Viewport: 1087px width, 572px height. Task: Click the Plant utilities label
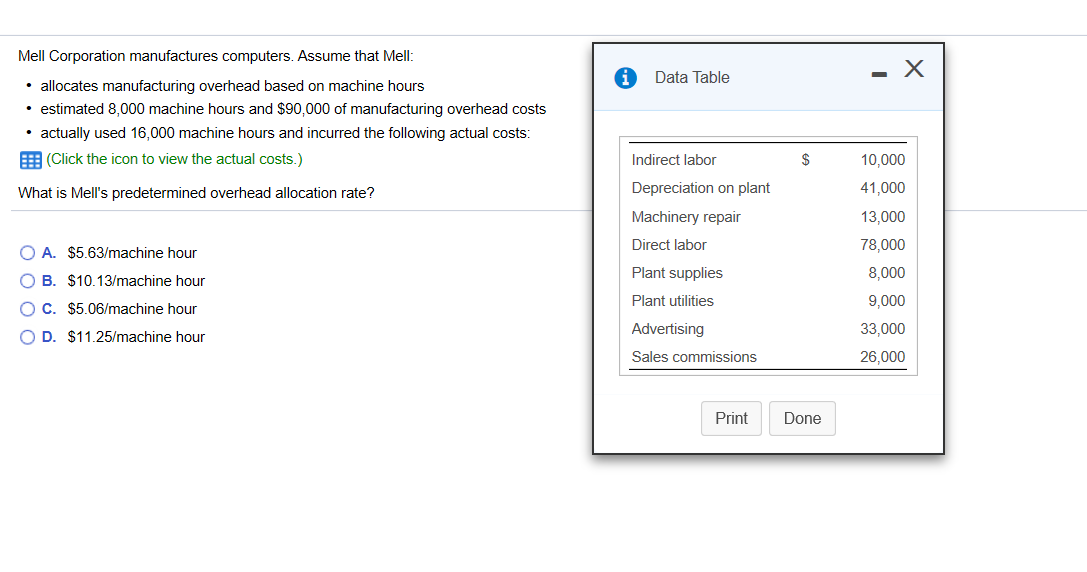pos(672,301)
